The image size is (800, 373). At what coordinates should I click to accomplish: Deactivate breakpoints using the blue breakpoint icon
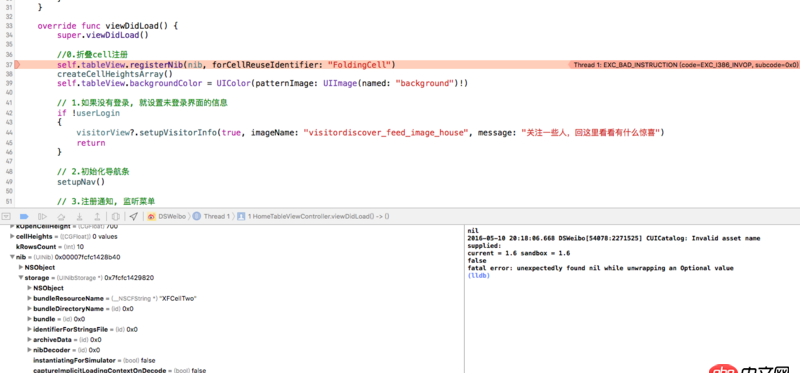(23, 216)
